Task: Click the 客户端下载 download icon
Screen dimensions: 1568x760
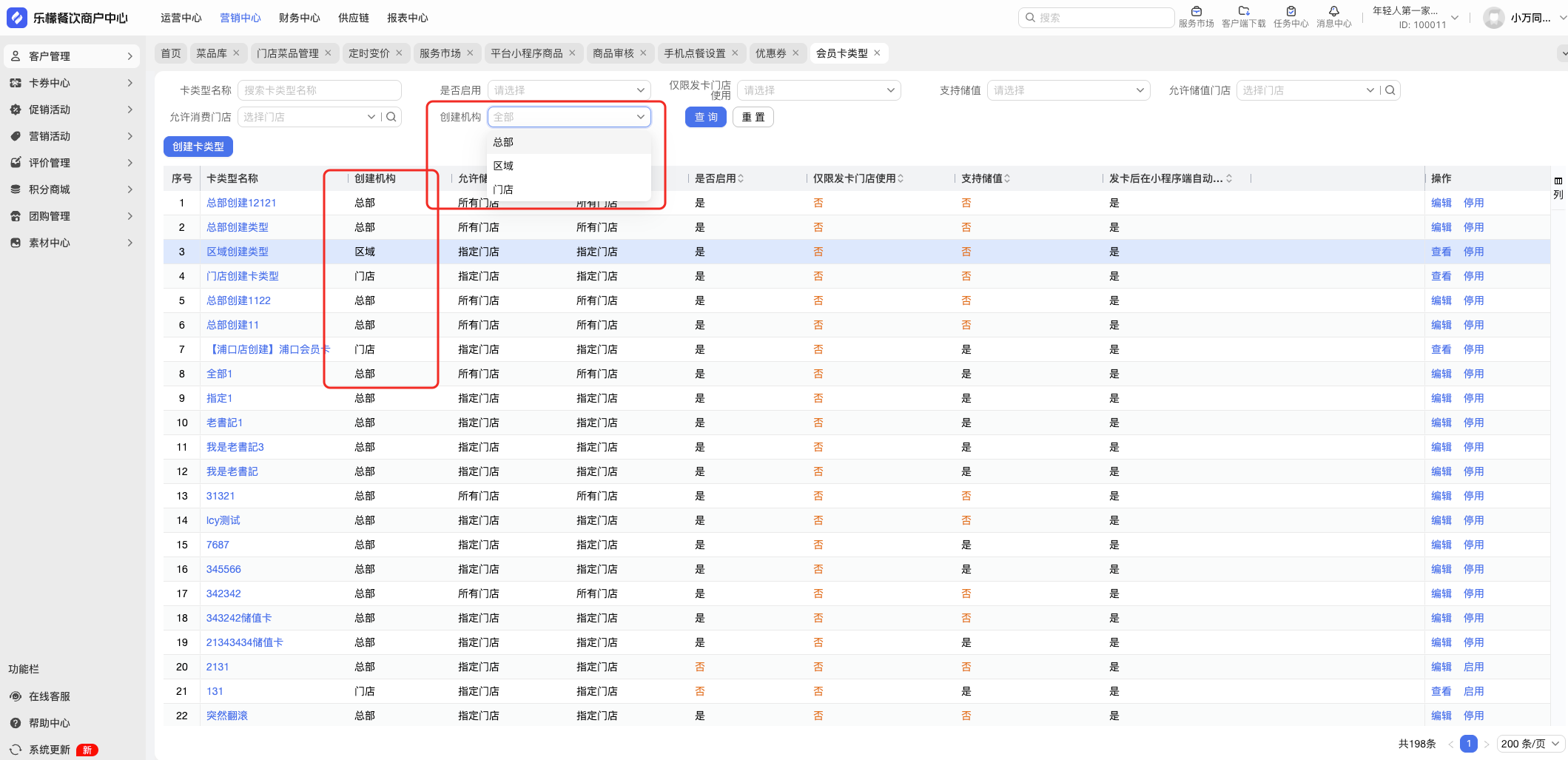Action: point(1243,11)
